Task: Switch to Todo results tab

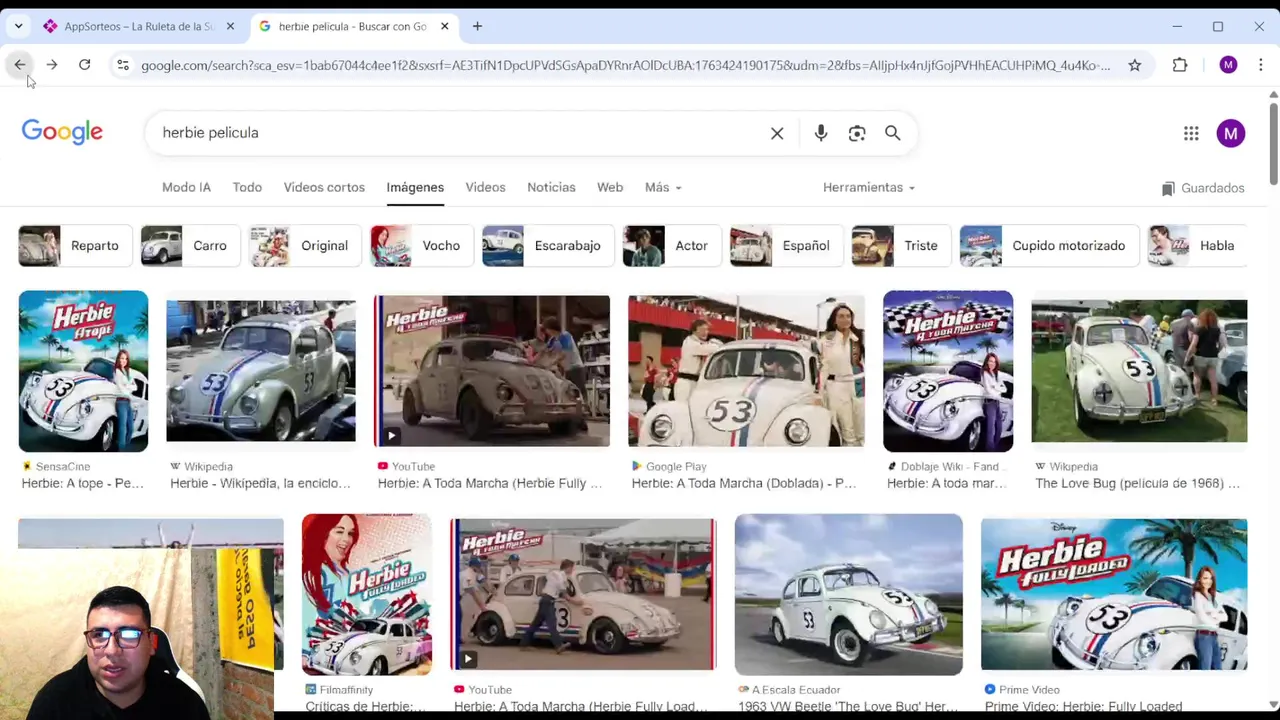Action: 247,187
